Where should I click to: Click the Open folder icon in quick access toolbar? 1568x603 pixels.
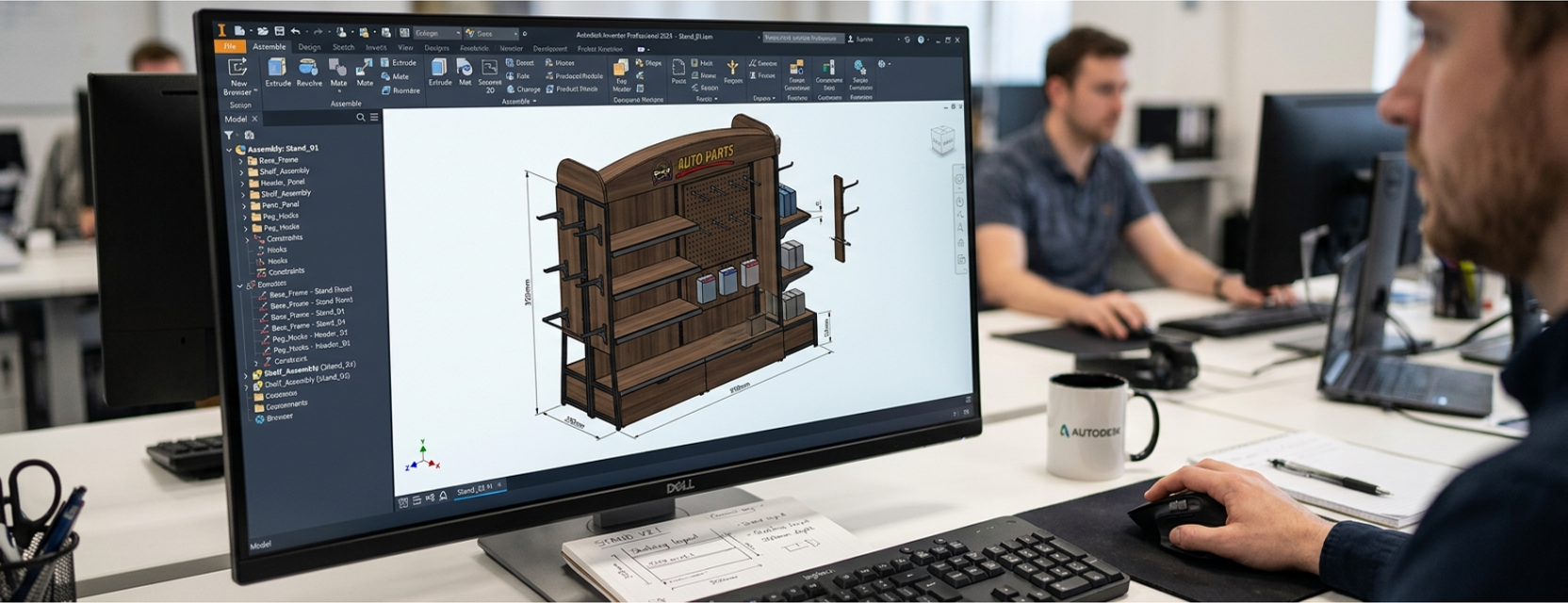[x=262, y=31]
